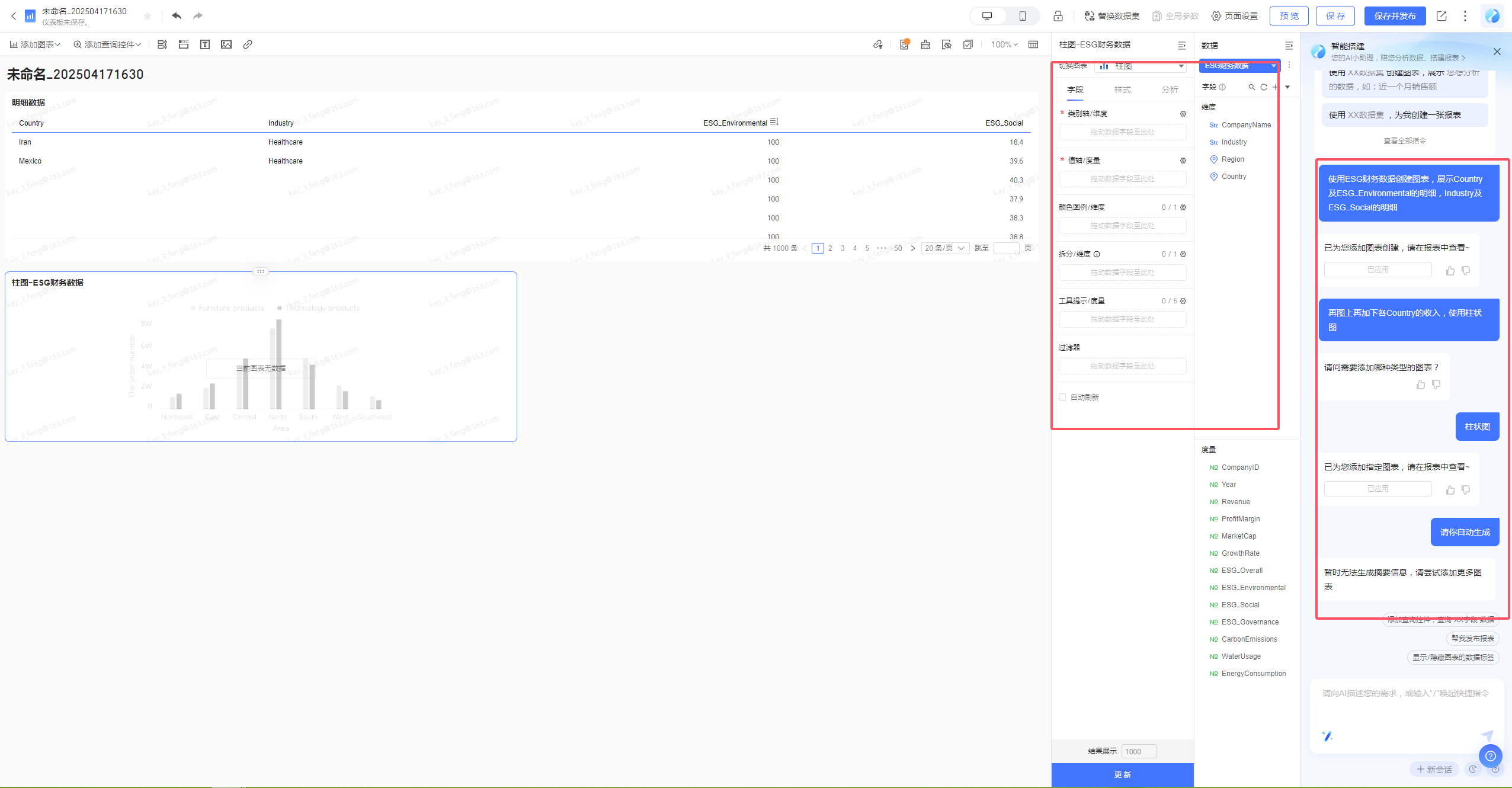1512x788 pixels.
Task: Insert a text box widget
Action: (205, 44)
